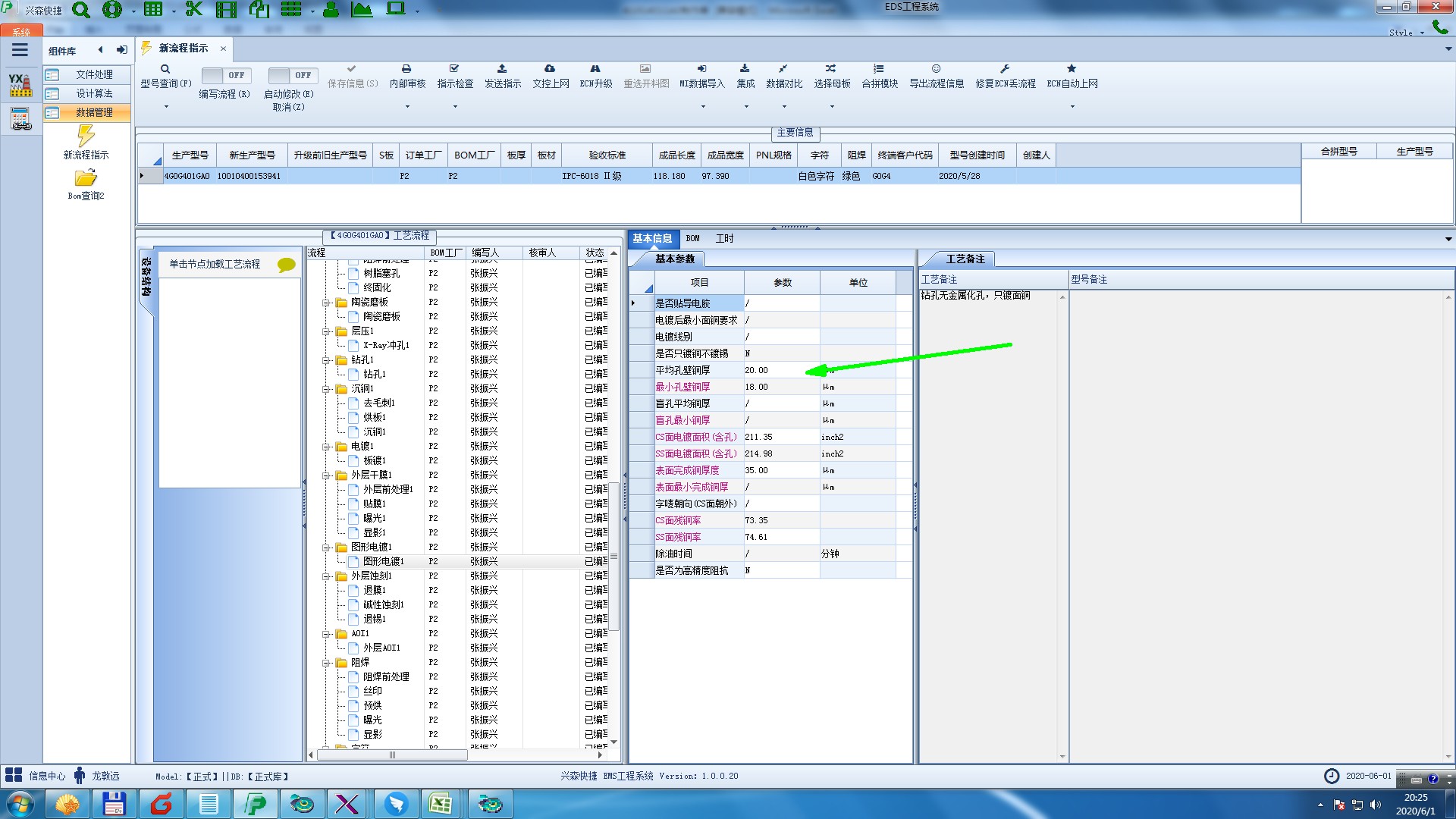The height and width of the screenshot is (819, 1456).
Task: Toggle the 编写流程 OFF switch
Action: [x=224, y=75]
